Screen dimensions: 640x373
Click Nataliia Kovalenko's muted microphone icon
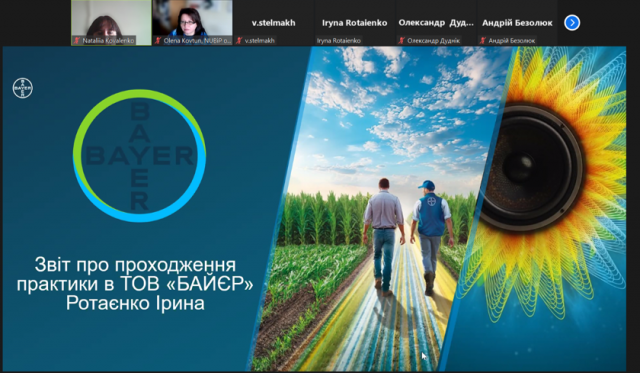76,40
